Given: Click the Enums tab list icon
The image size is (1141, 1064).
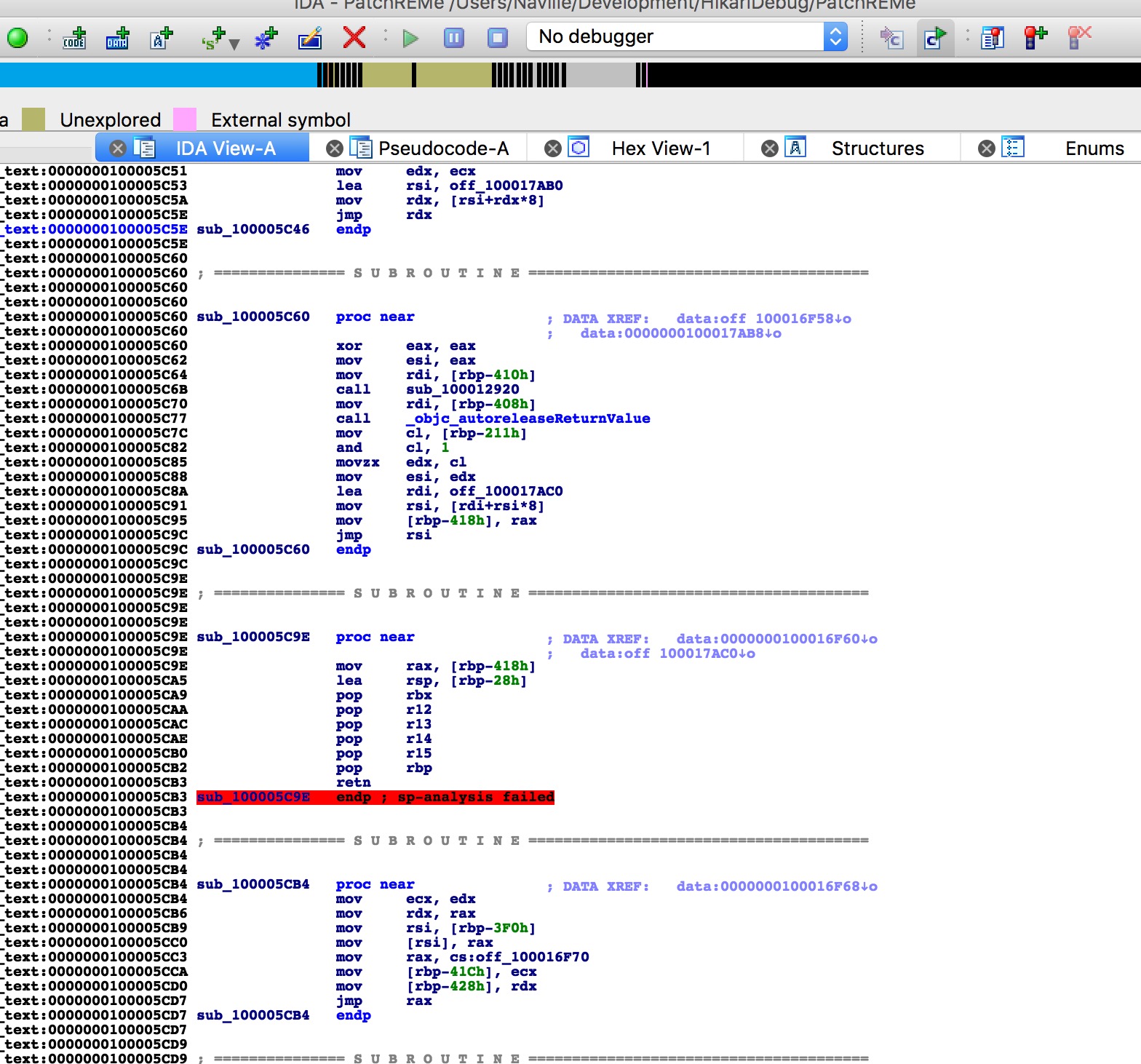Looking at the screenshot, I should pos(1013,147).
